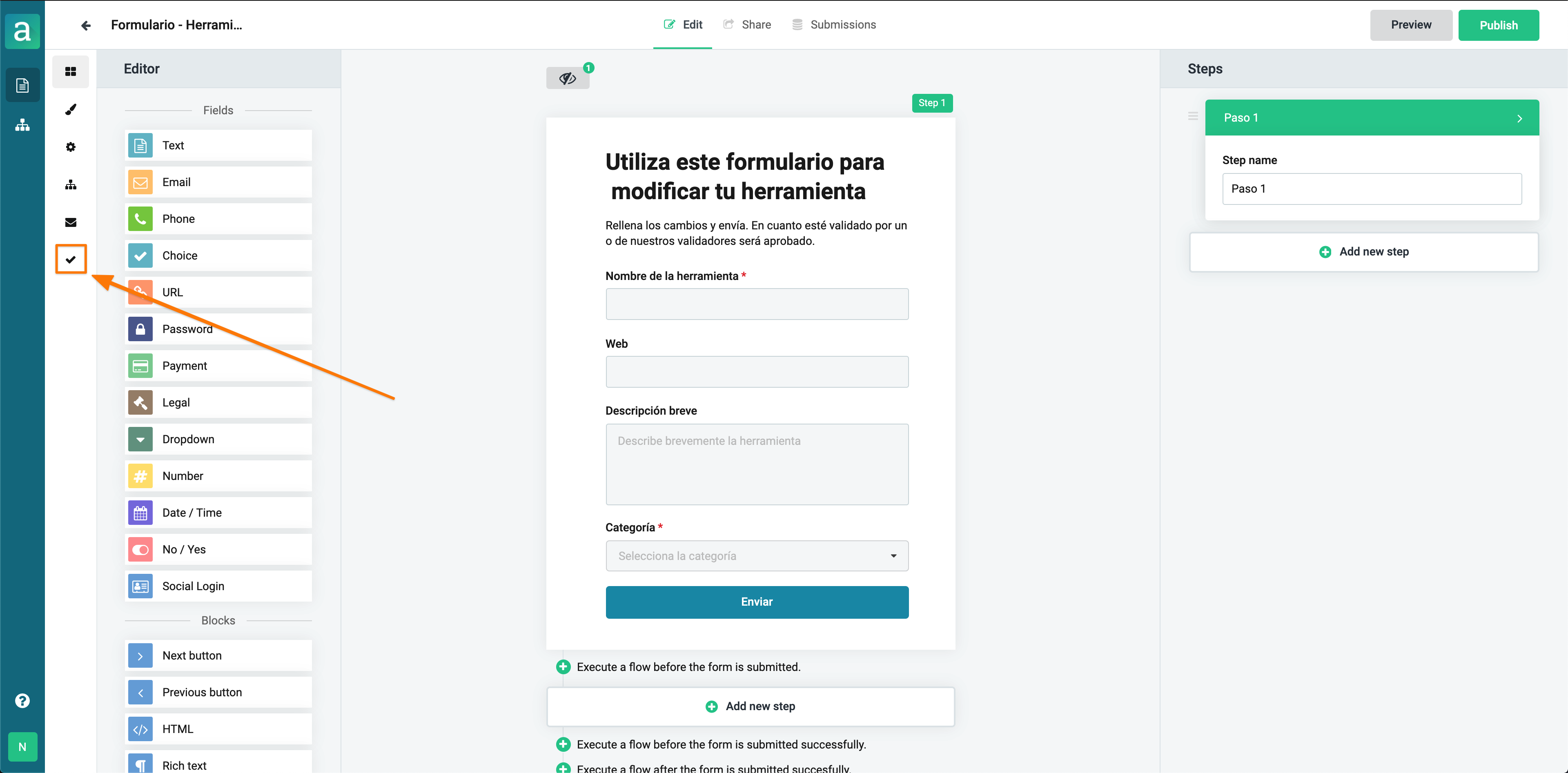
Task: Add a Social Login field
Action: pos(218,586)
